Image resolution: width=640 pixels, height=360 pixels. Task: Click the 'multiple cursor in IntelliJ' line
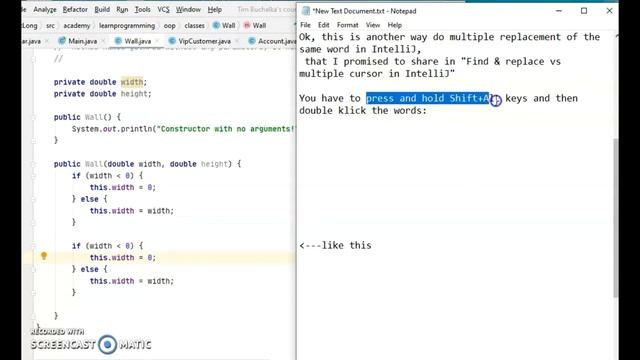click(x=377, y=74)
